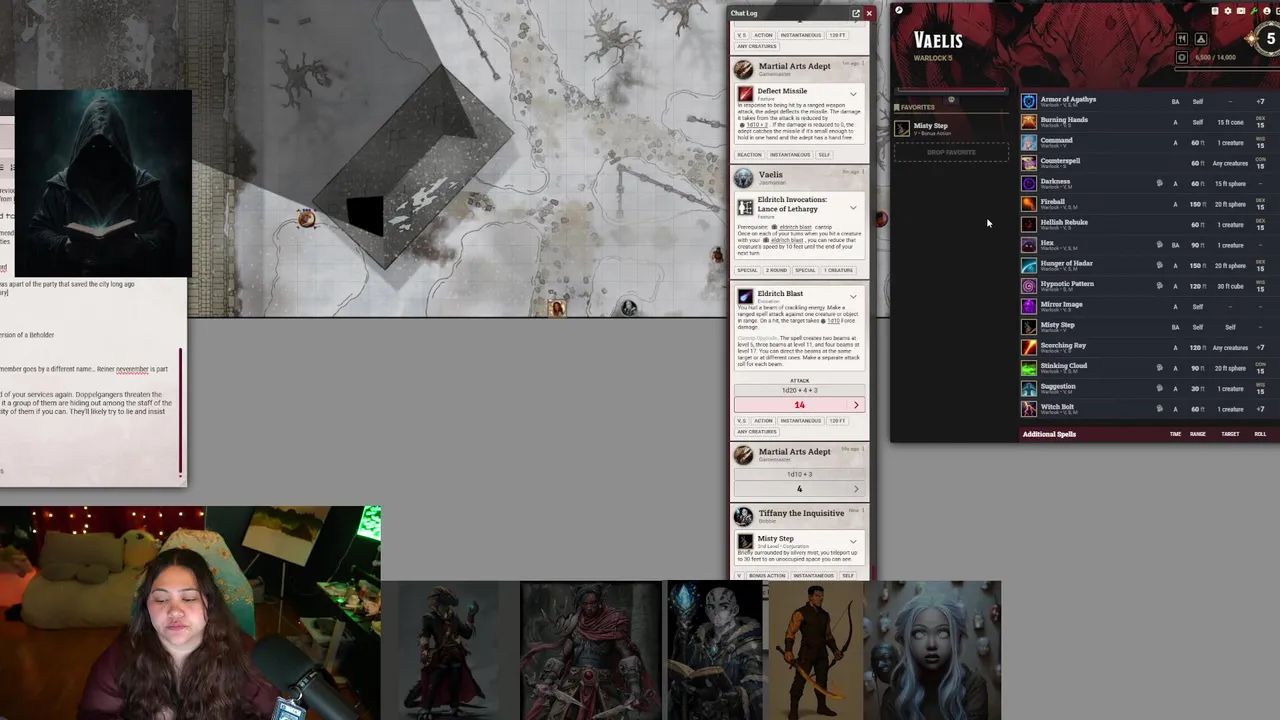Screen dimensions: 1280x720
Task: Click the Tiffany the Inquisitive avatar
Action: pyautogui.click(x=743, y=516)
